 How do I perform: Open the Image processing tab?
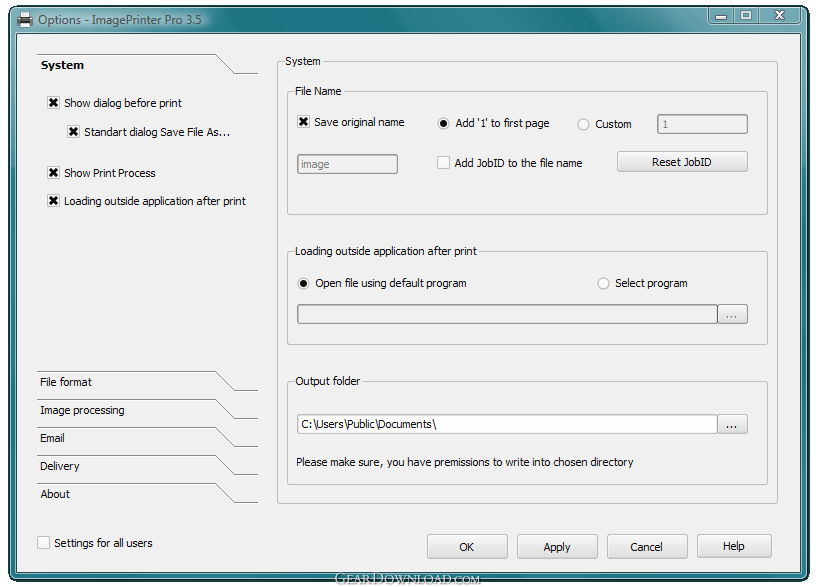82,410
